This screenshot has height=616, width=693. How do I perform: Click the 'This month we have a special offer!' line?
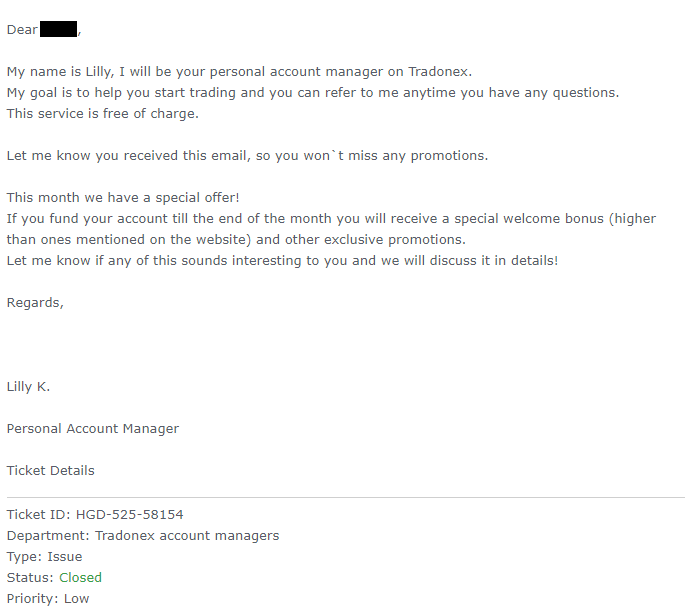pos(123,198)
